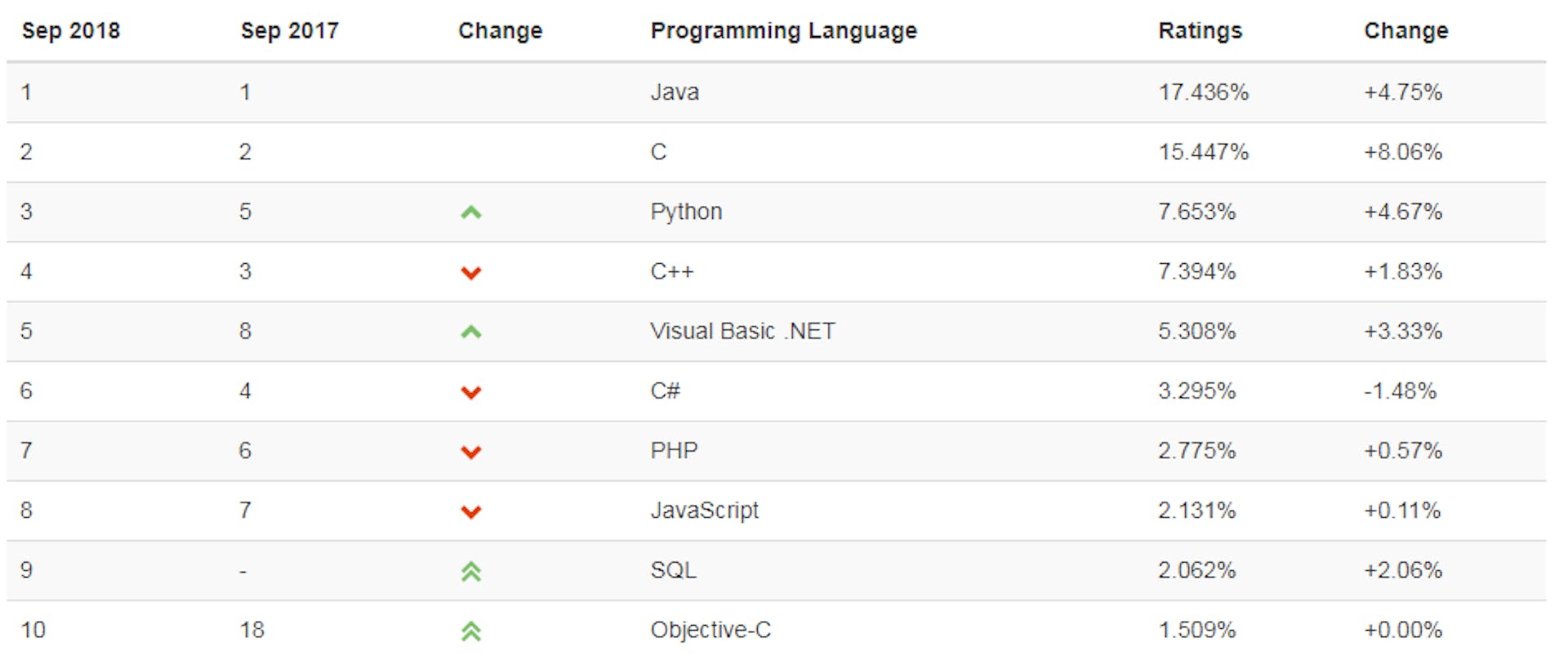
Task: Click the 15.447% rating value
Action: (1203, 152)
